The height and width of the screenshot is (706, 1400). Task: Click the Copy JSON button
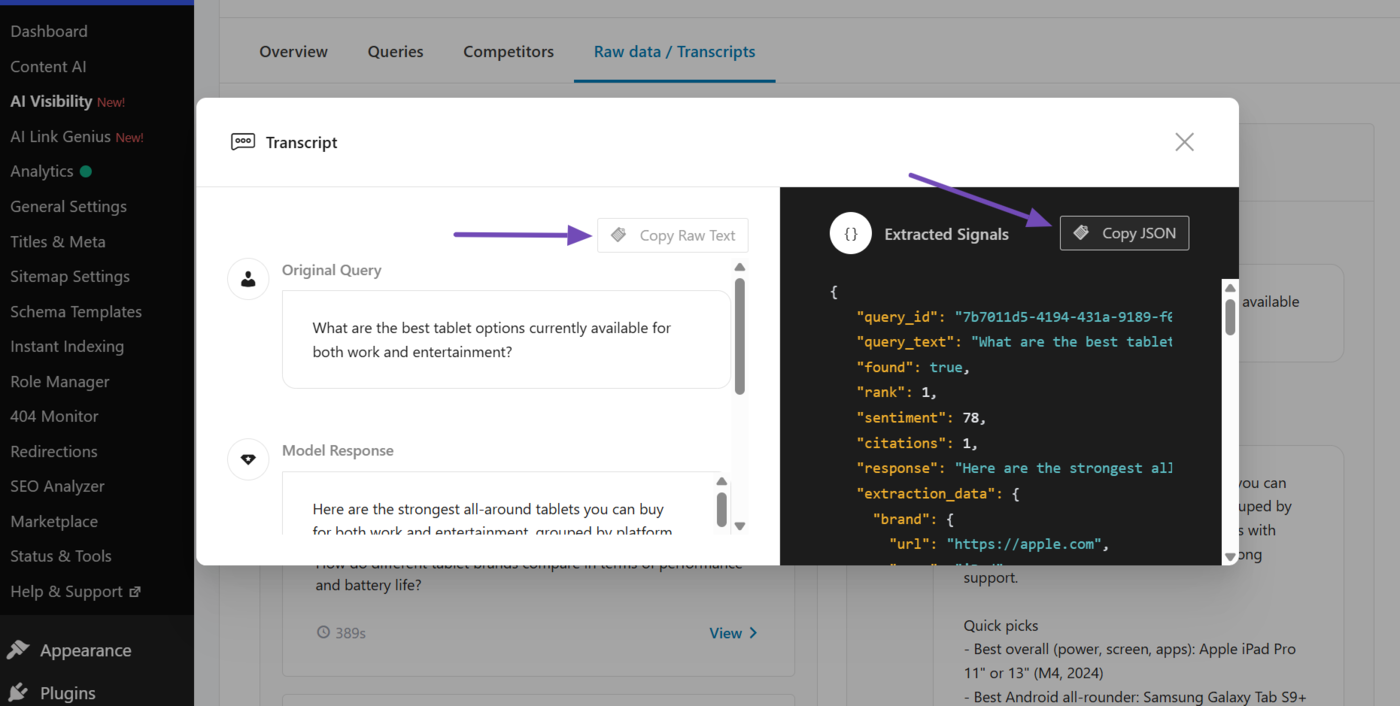point(1124,233)
